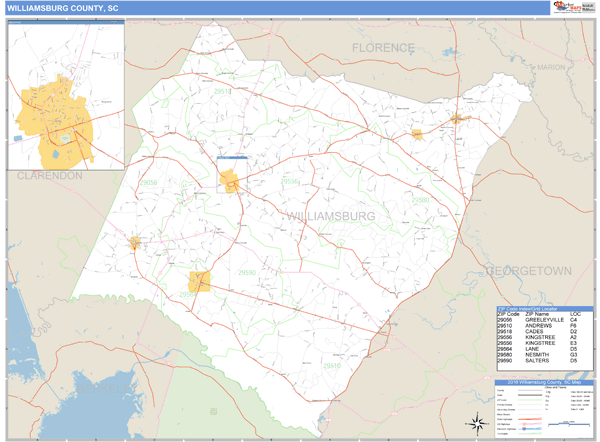Click the 2018 Williamsburg County legend title
The image size is (600, 442).
pyautogui.click(x=544, y=382)
